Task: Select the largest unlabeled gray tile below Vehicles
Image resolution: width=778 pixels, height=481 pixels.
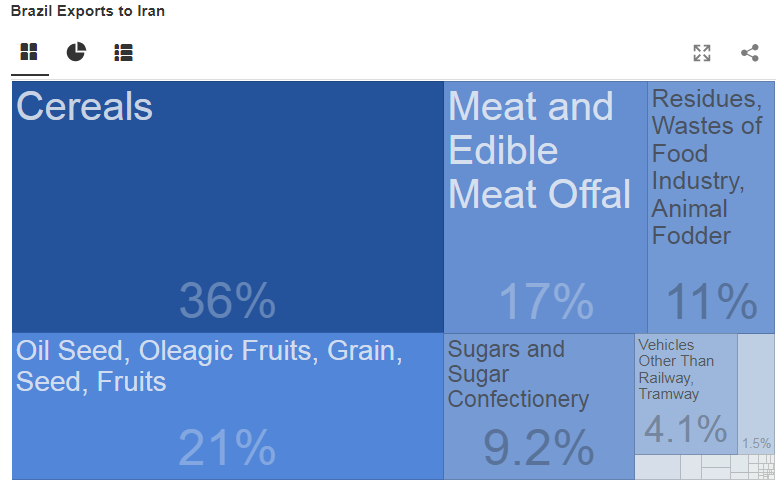Action: point(657,467)
